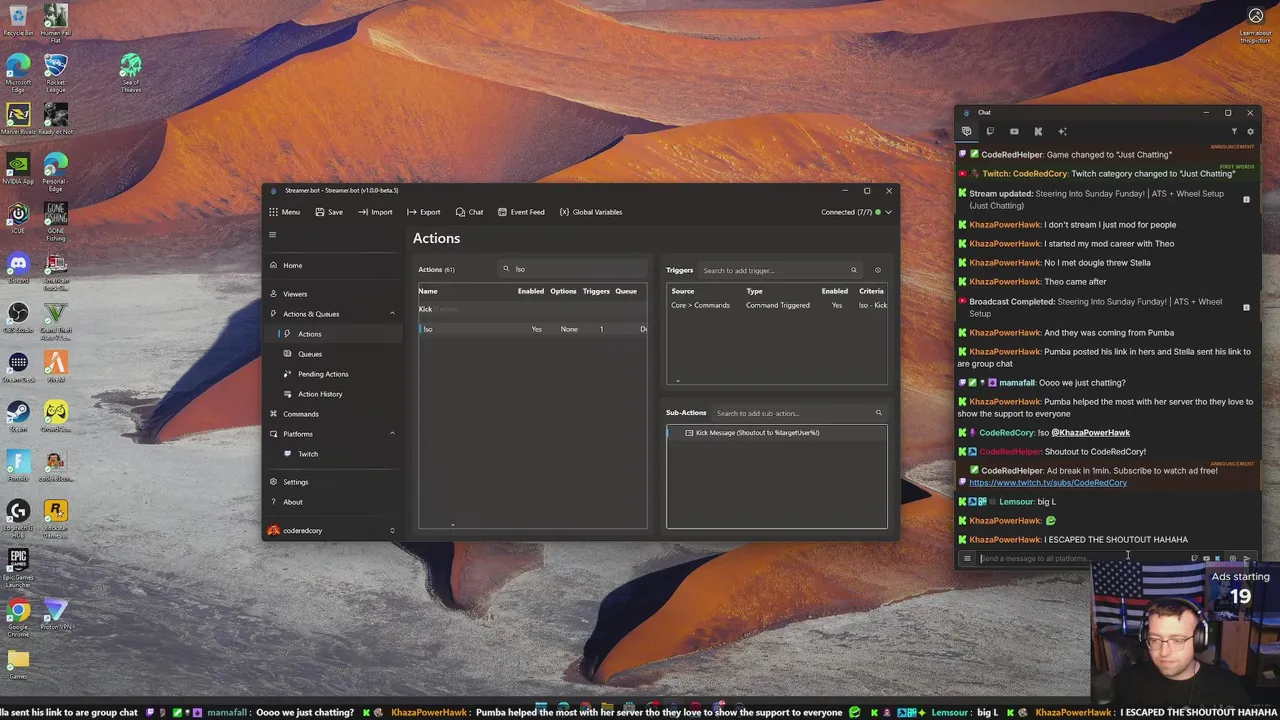The image size is (1280, 720).
Task: Open Steam desktop icon
Action: click(x=18, y=416)
